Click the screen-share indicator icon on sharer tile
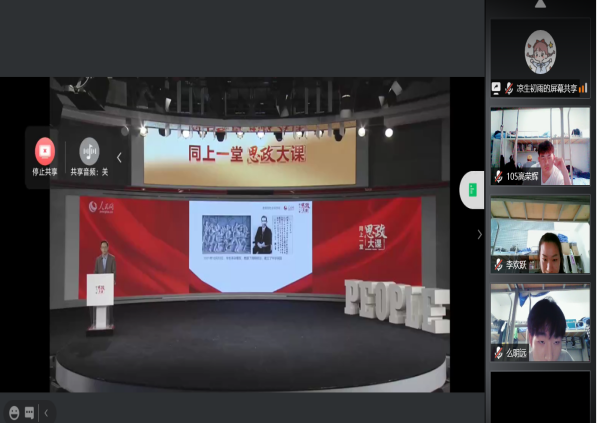This screenshot has width=604, height=423. pos(496,88)
